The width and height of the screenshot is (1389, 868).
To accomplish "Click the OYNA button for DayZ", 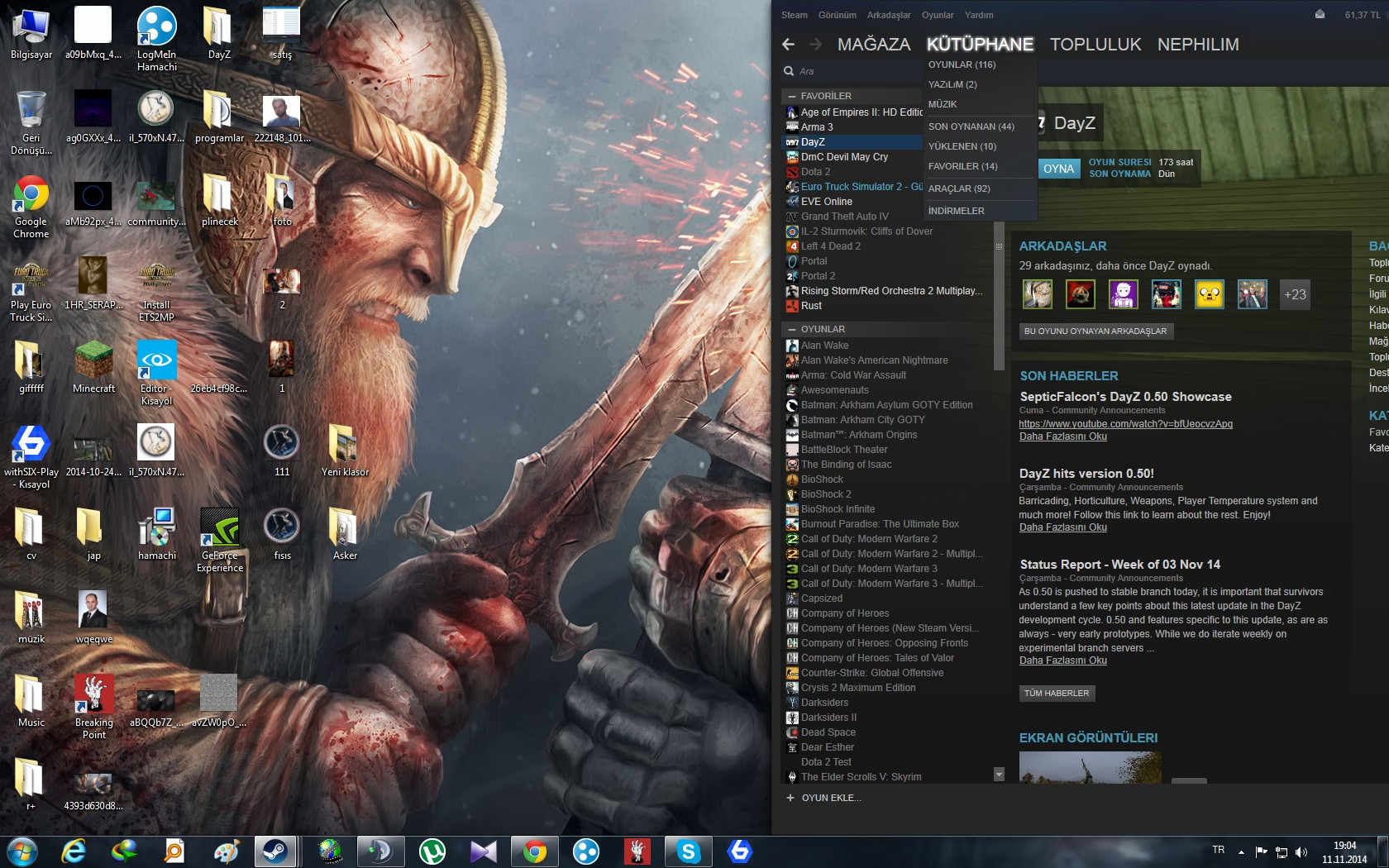I will [1058, 169].
